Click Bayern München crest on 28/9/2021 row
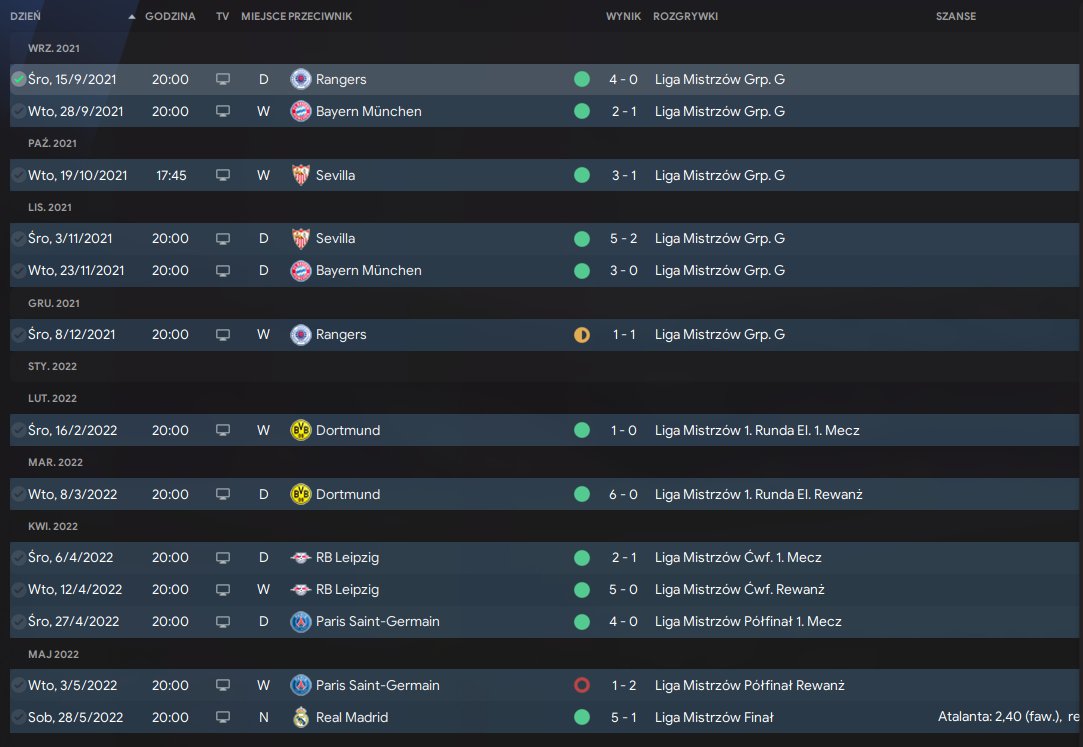 pyautogui.click(x=300, y=111)
